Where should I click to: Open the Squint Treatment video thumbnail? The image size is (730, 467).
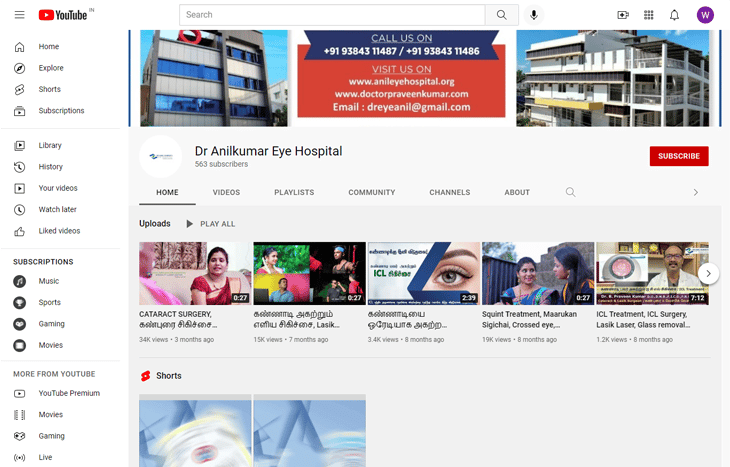coord(538,273)
